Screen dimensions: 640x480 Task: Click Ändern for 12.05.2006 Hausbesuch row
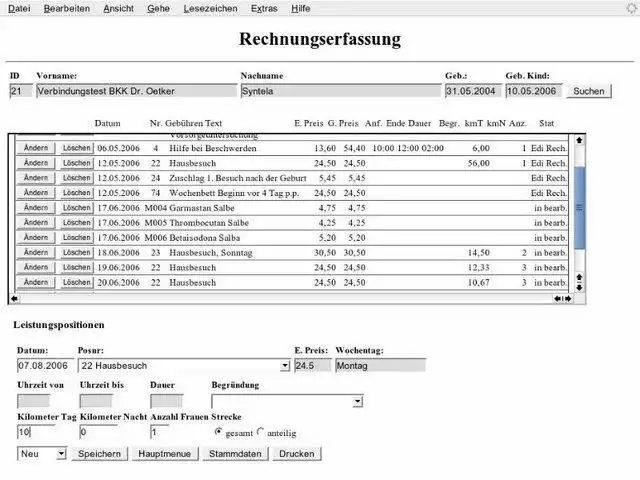click(36, 163)
